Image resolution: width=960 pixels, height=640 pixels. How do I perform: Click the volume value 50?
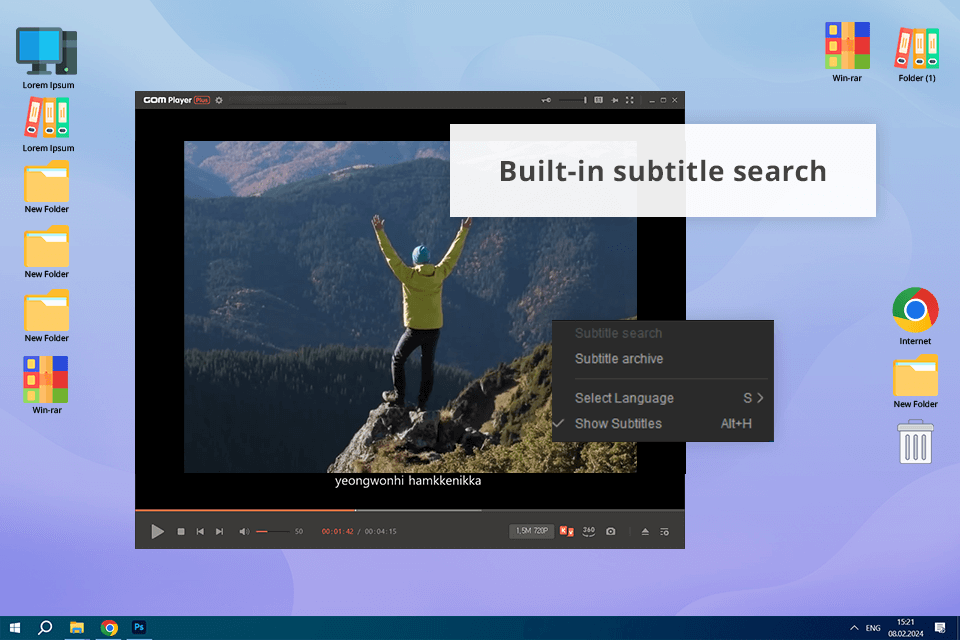tap(299, 532)
